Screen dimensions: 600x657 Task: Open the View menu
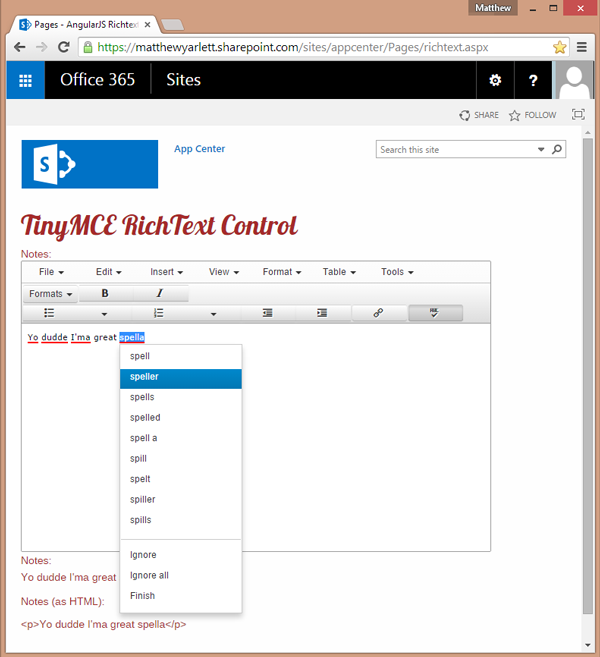point(224,272)
